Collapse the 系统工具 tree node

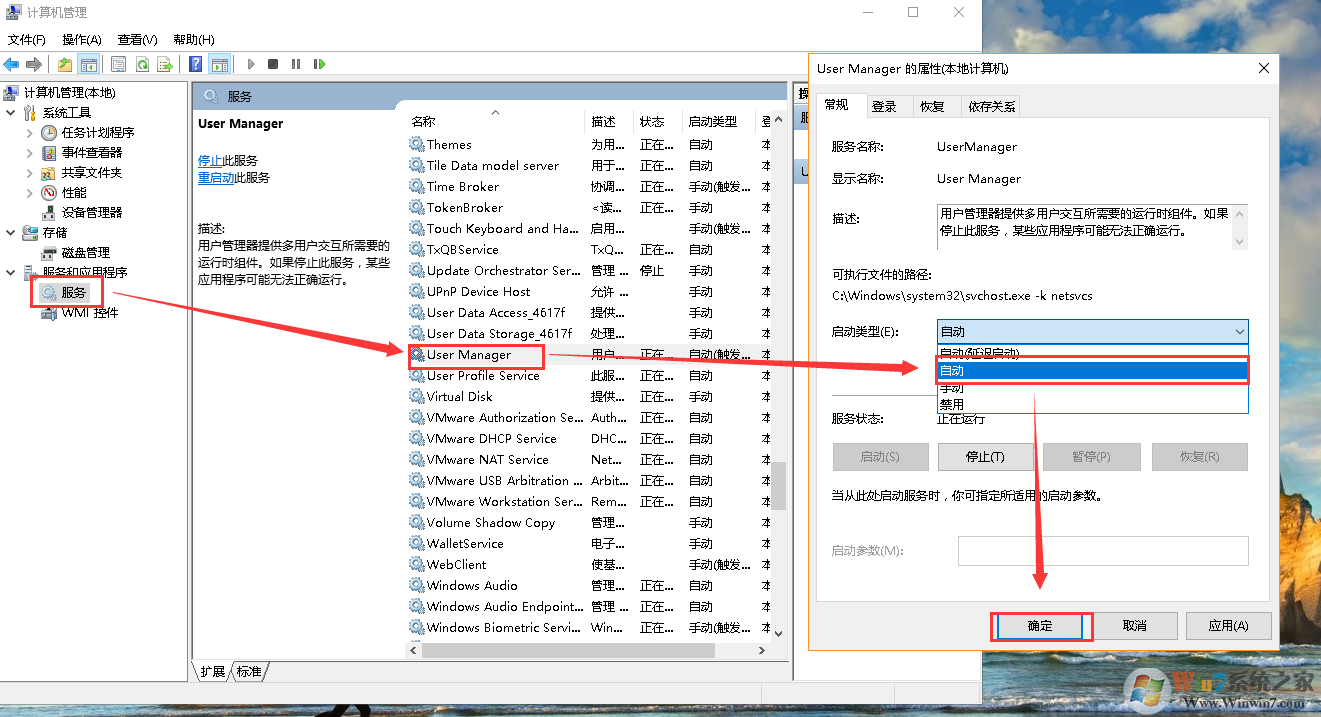click(10, 113)
